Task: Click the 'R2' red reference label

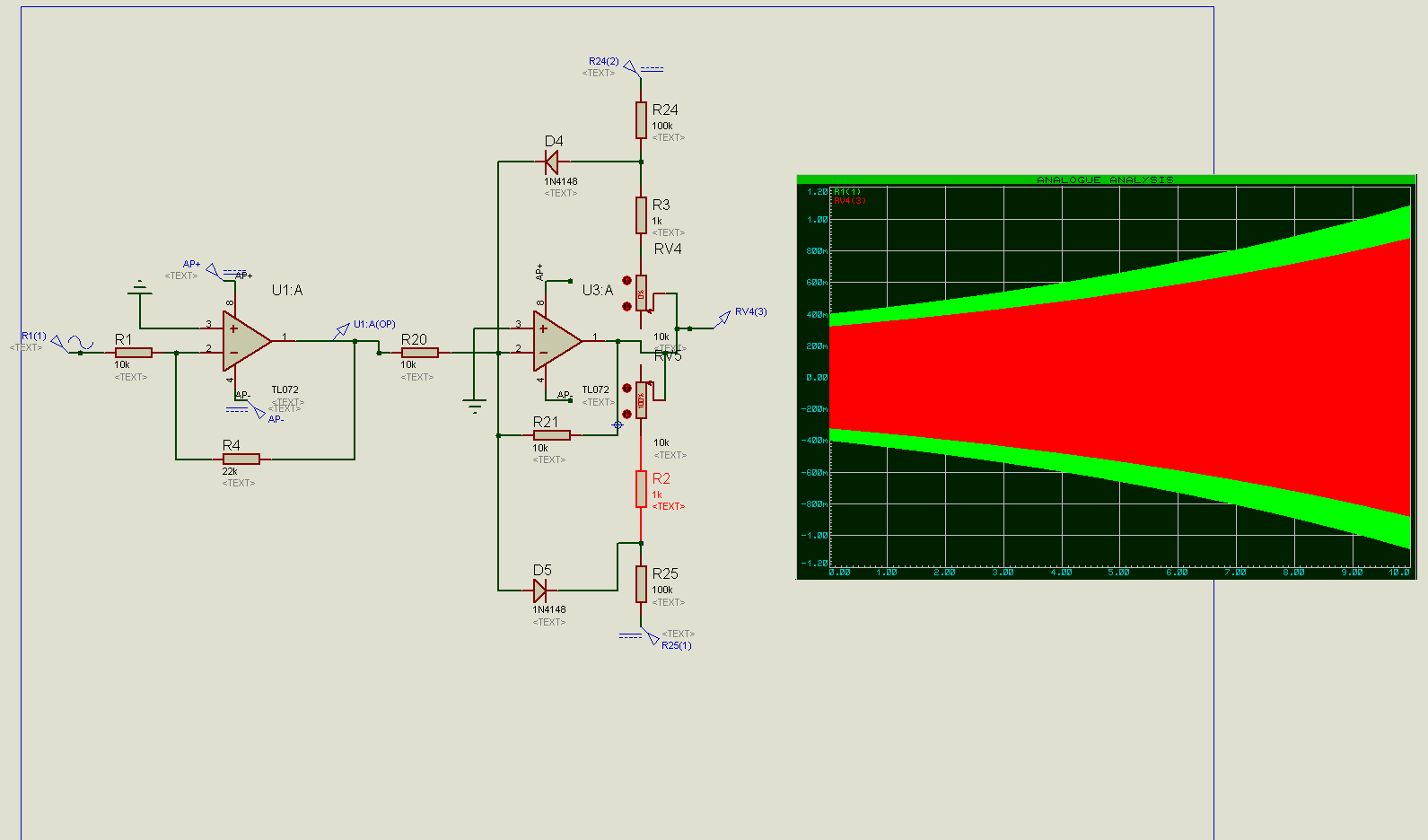Action: [661, 479]
